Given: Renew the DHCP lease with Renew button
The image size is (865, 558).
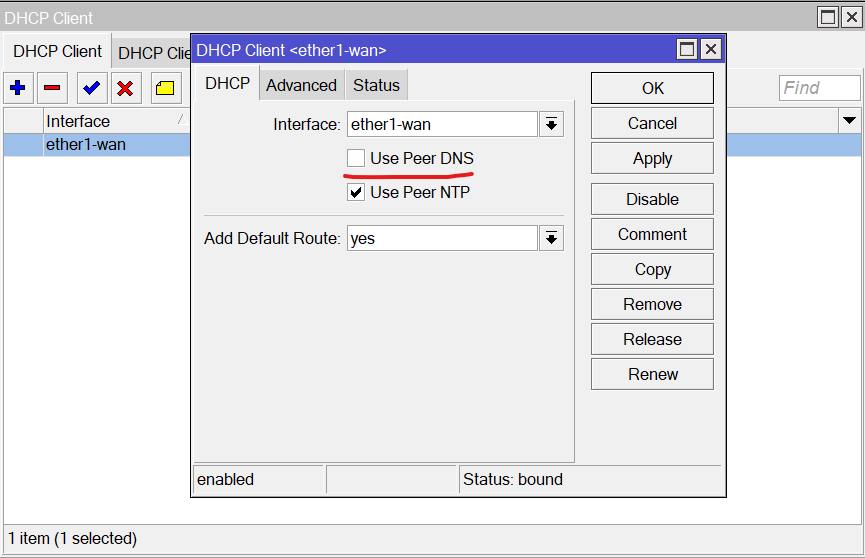Looking at the screenshot, I should click(x=652, y=374).
